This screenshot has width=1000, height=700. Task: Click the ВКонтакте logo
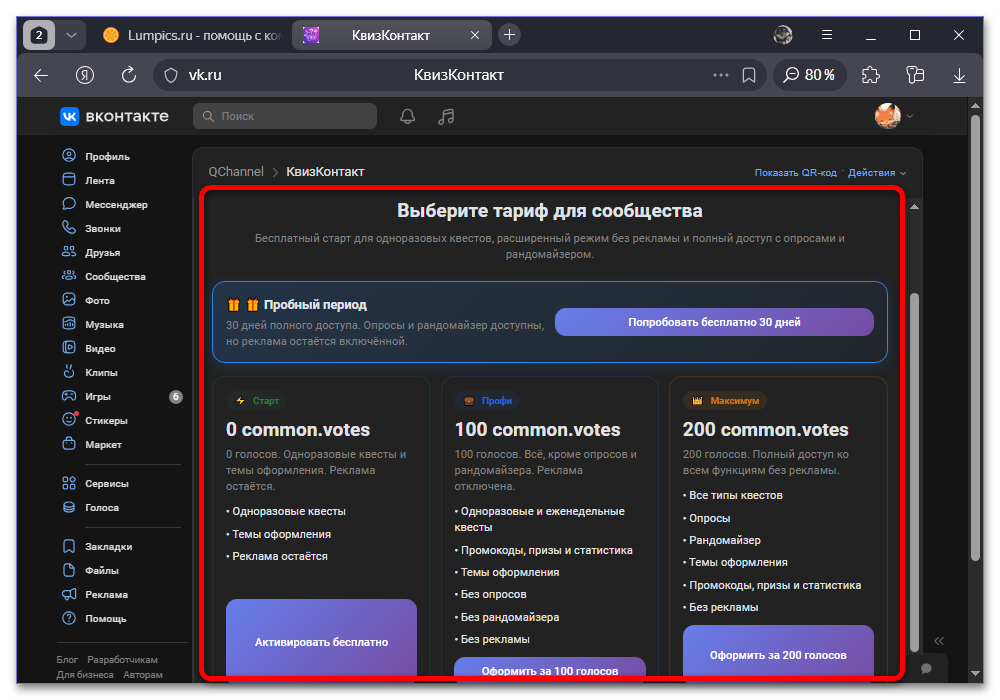(x=114, y=116)
